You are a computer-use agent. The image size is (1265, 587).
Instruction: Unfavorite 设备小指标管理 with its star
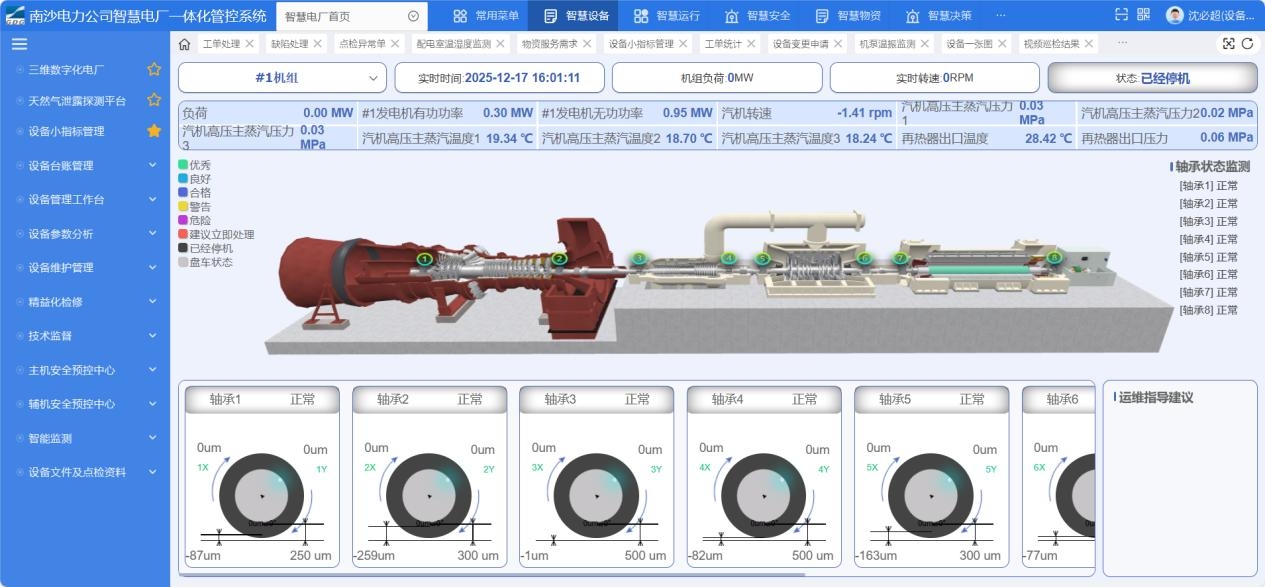click(154, 131)
